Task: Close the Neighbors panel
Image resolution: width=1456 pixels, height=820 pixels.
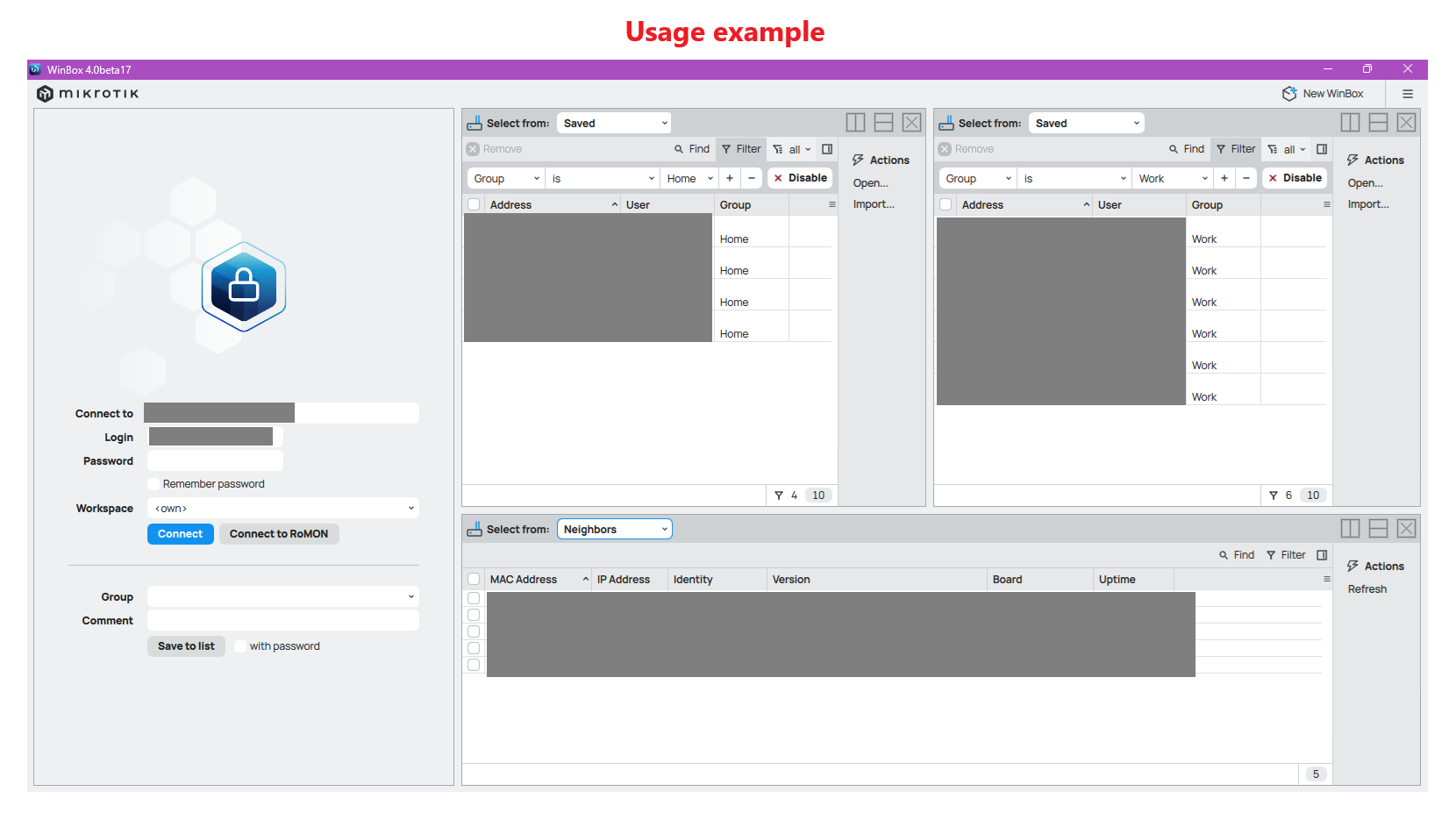Action: coord(1406,529)
